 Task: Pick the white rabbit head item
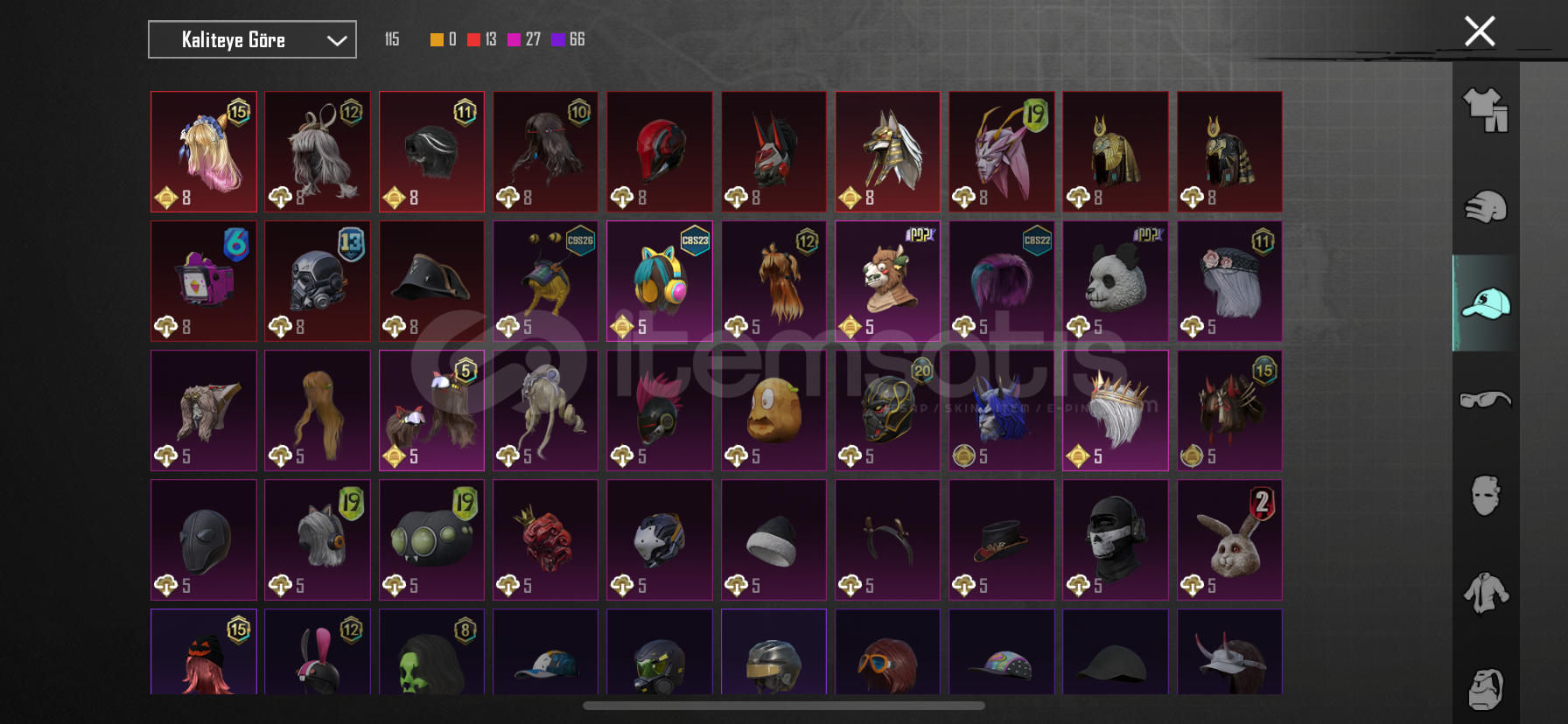click(1229, 540)
